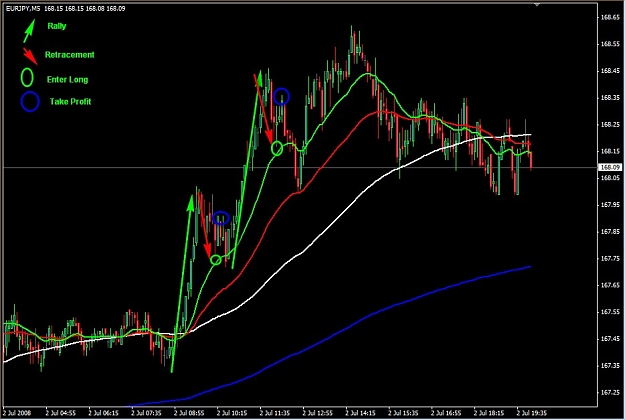The image size is (625, 420).
Task: Click the '2 Jul 11:35' time axis label
Action: (275, 413)
